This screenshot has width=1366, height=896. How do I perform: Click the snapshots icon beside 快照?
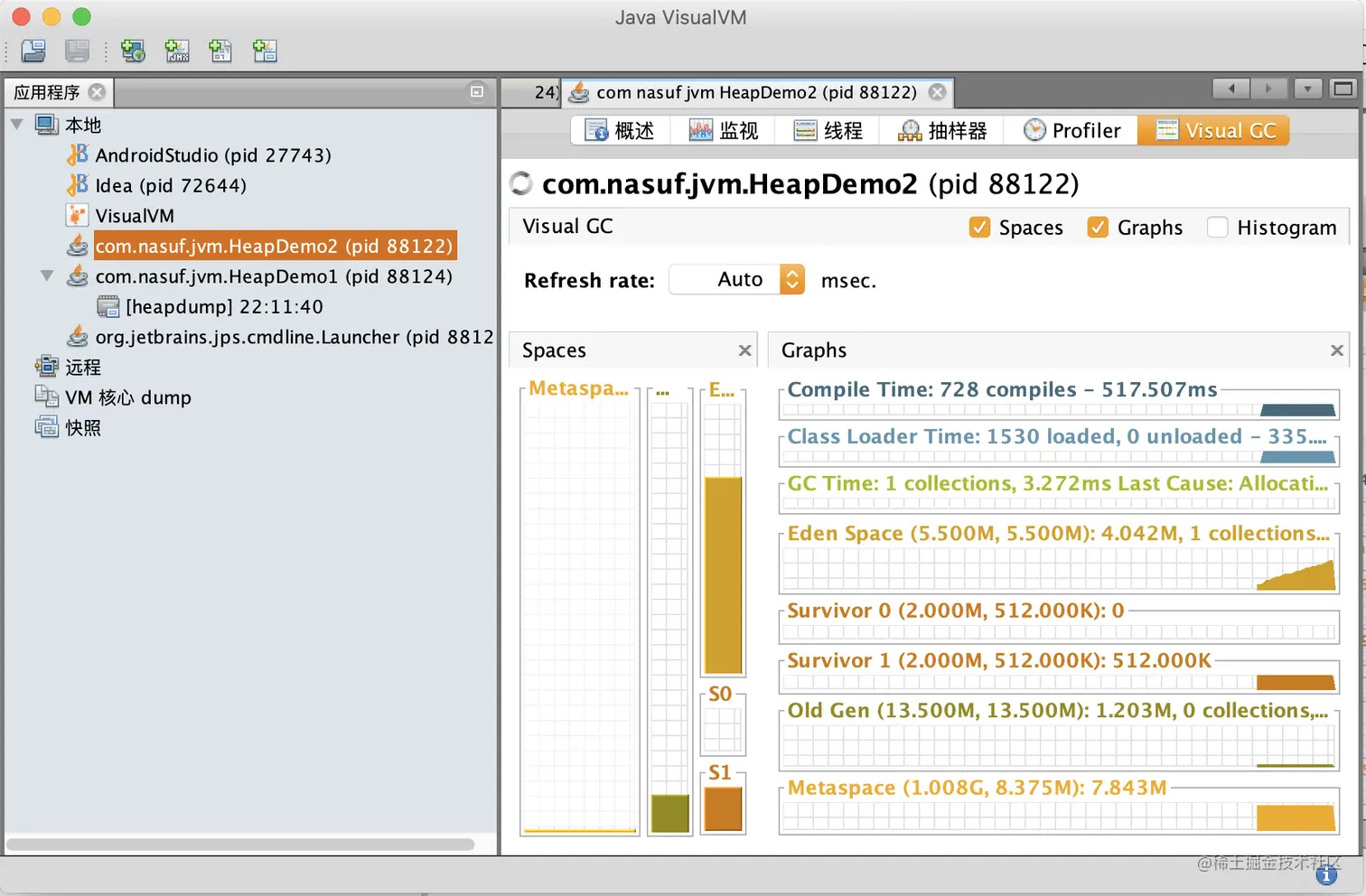pos(47,427)
